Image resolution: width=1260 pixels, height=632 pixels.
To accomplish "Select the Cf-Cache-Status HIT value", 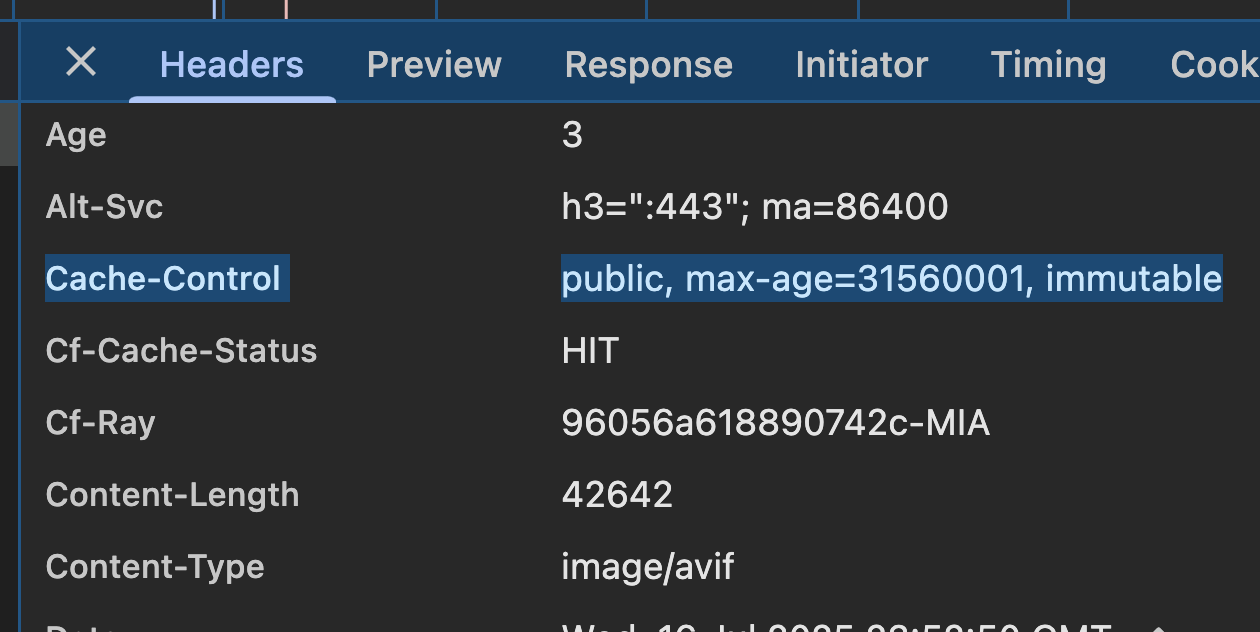I will [590, 350].
